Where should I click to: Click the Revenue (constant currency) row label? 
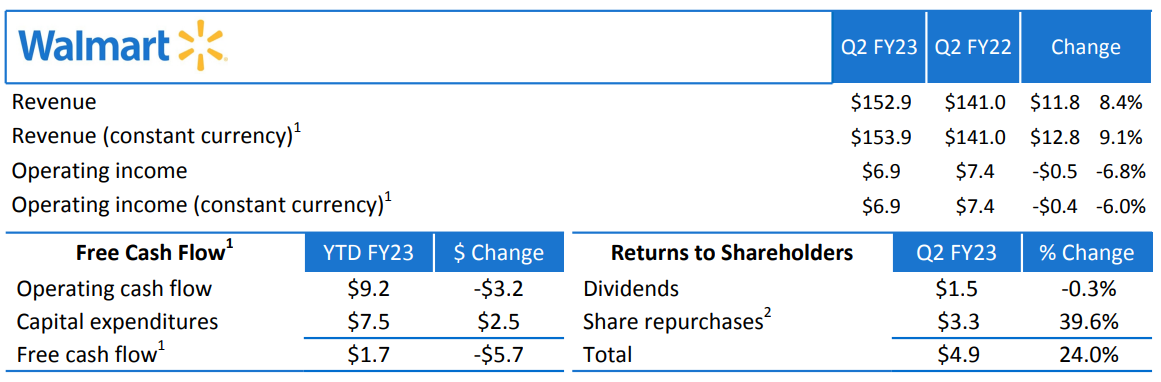(155, 135)
